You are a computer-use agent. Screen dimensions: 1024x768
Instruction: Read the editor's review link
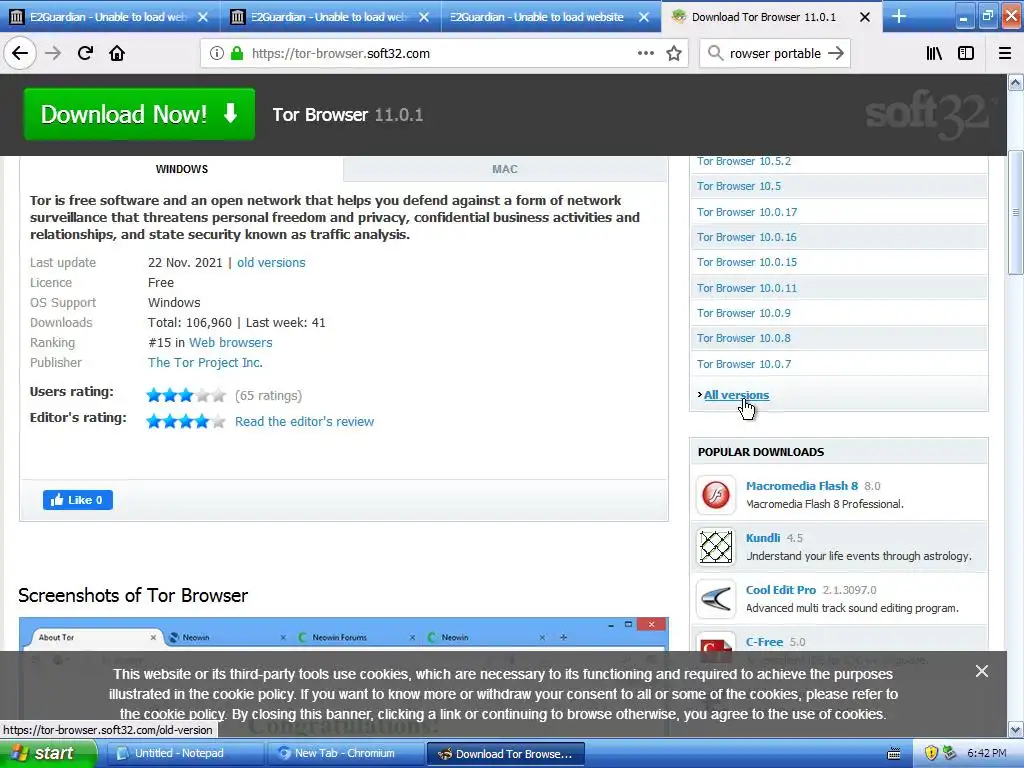[x=304, y=422]
